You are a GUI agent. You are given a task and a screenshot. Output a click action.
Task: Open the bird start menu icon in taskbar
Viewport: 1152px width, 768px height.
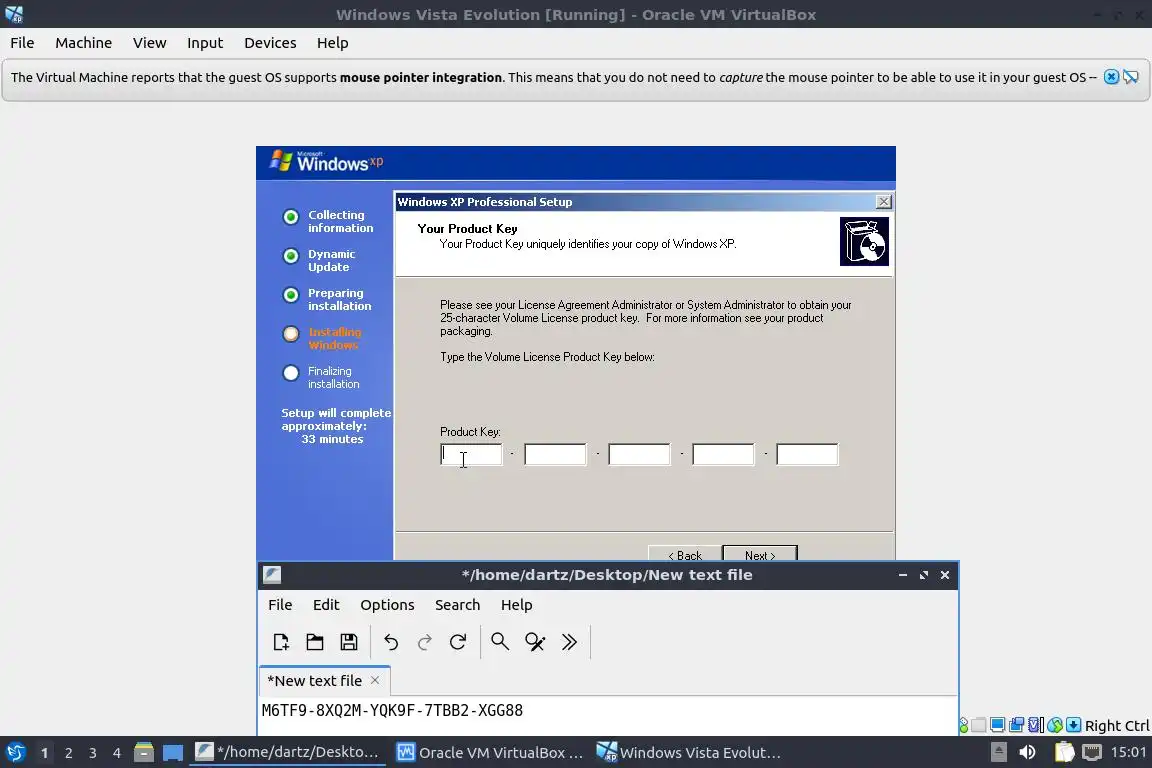click(x=15, y=752)
